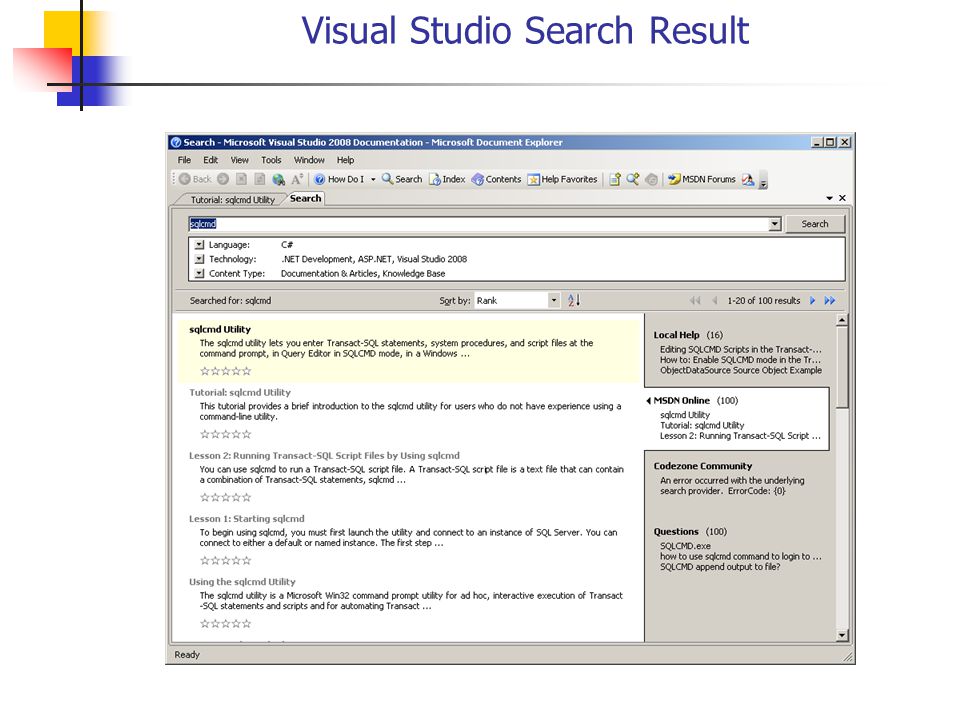Open How to: Enable SQLCMD mode entry
This screenshot has height=720, width=960.
[x=740, y=360]
